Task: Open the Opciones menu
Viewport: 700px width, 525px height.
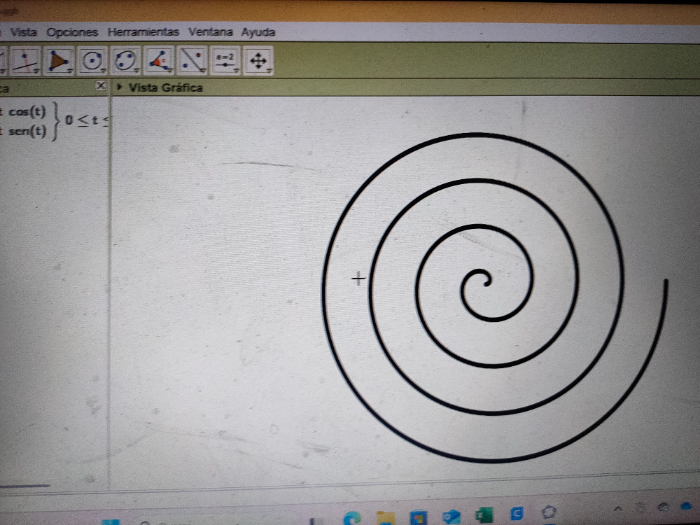Action: (72, 32)
